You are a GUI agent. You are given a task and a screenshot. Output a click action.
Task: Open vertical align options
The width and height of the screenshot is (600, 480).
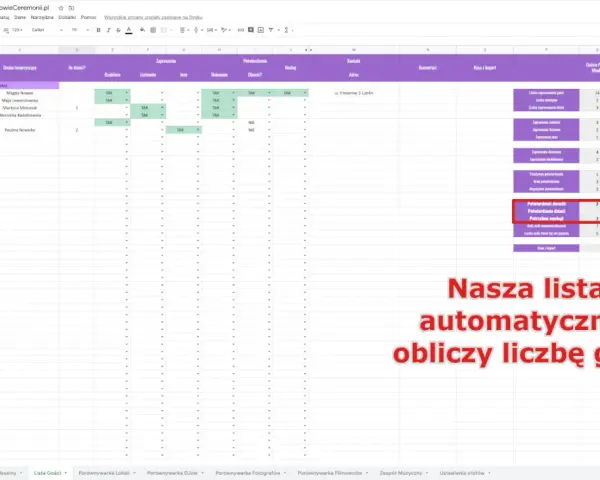point(196,30)
